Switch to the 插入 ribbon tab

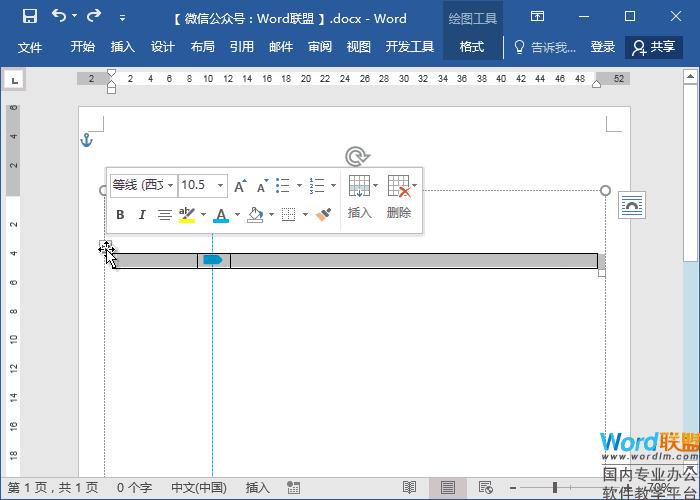pyautogui.click(x=122, y=47)
